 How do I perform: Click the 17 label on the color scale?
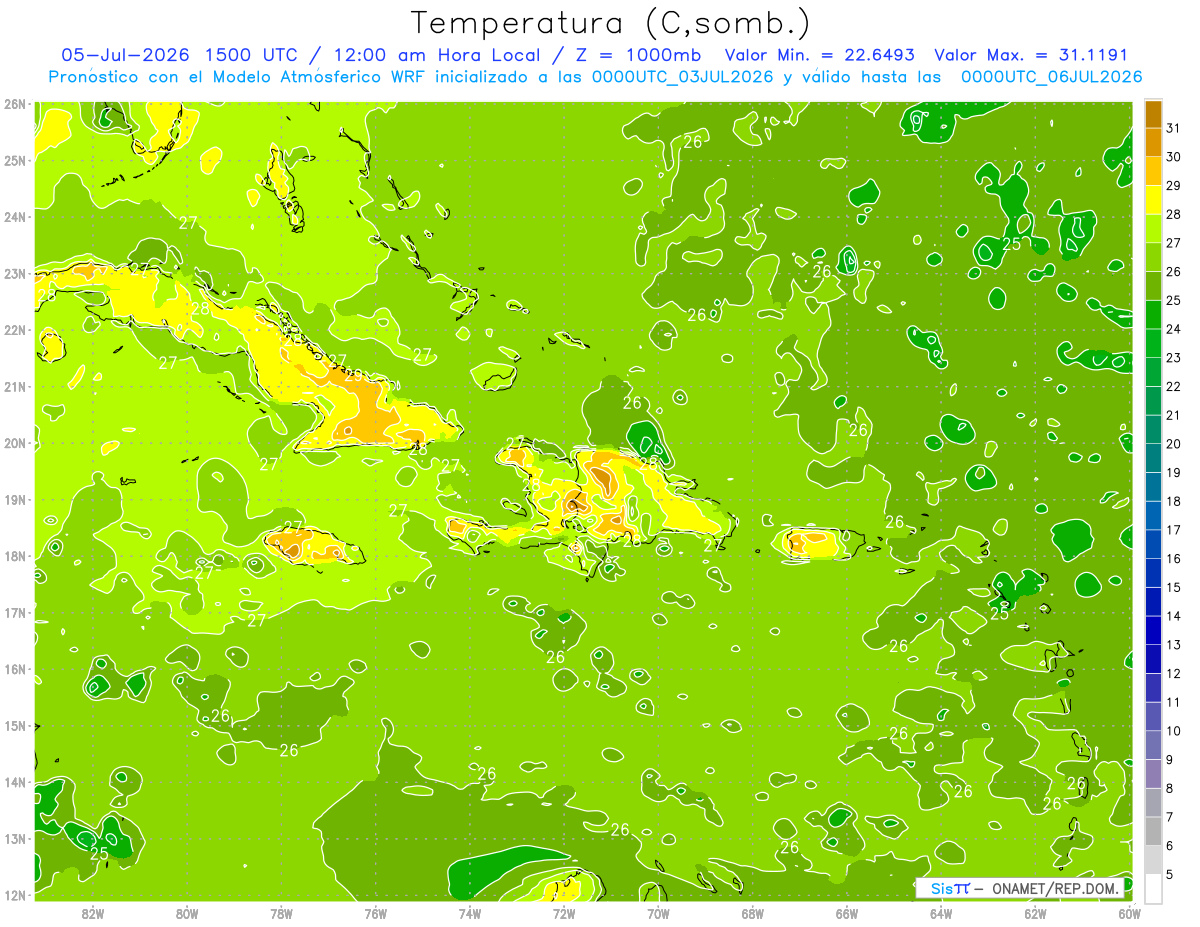(1174, 530)
